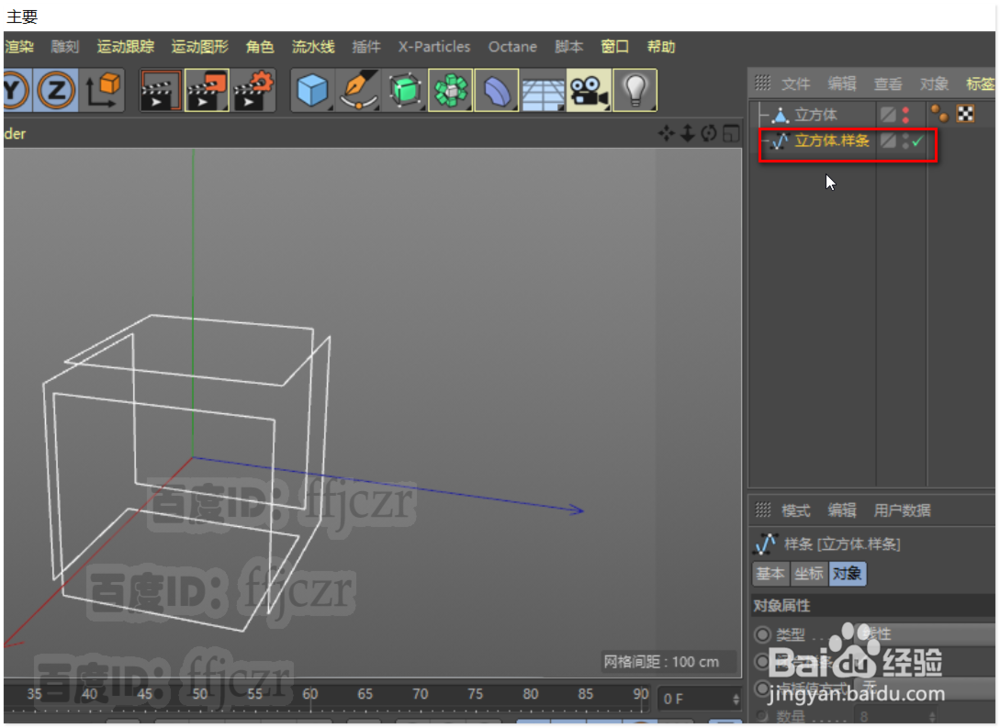Screen dimensions: 1000x728
Task: Click the blue bend deformer icon
Action: pos(496,91)
